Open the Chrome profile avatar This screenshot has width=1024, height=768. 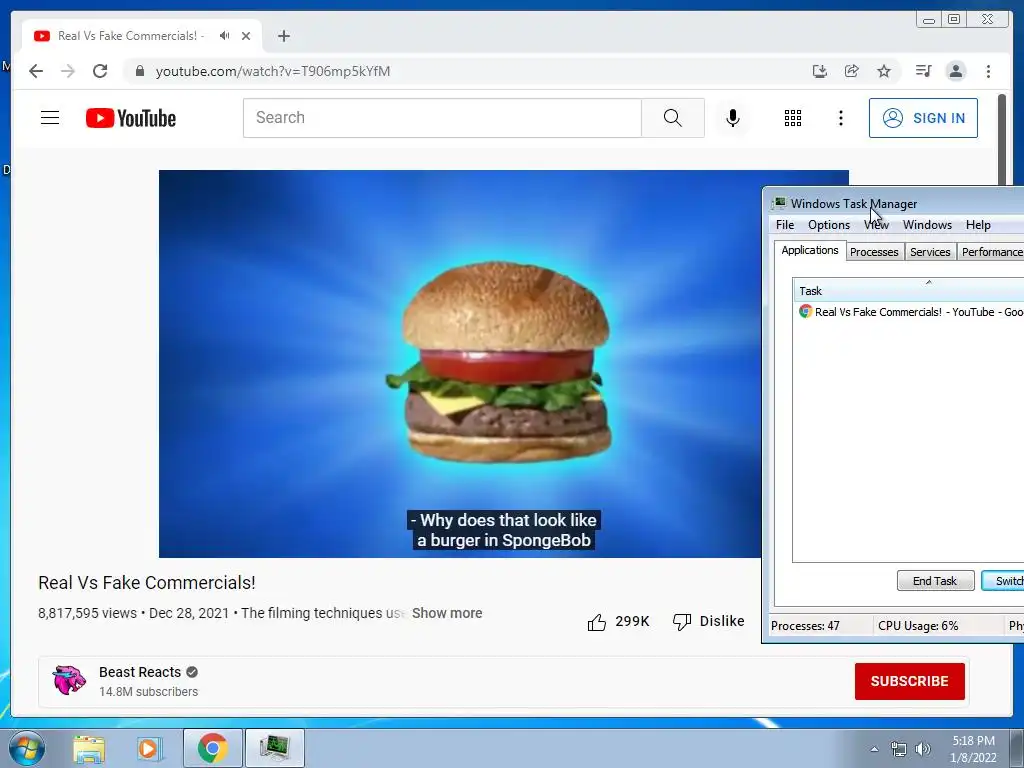(955, 71)
